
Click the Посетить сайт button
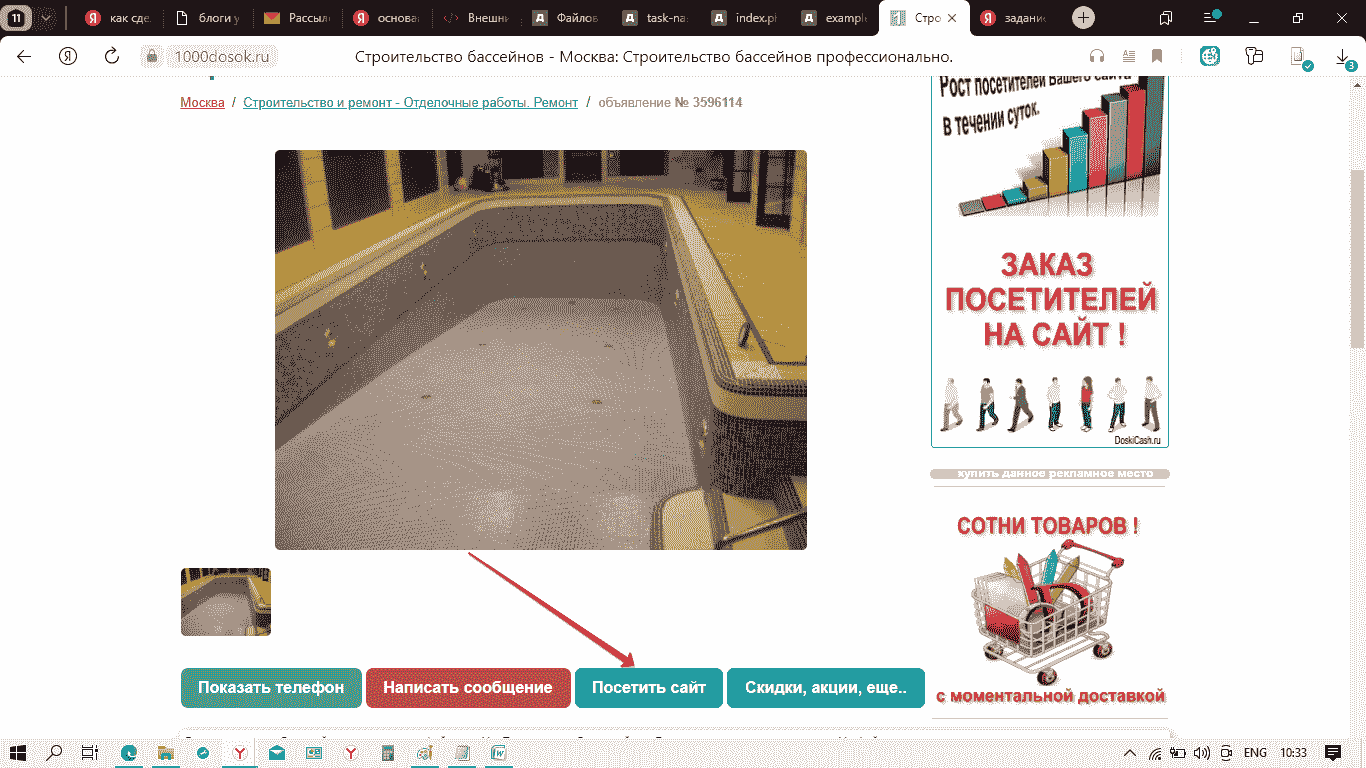point(648,688)
